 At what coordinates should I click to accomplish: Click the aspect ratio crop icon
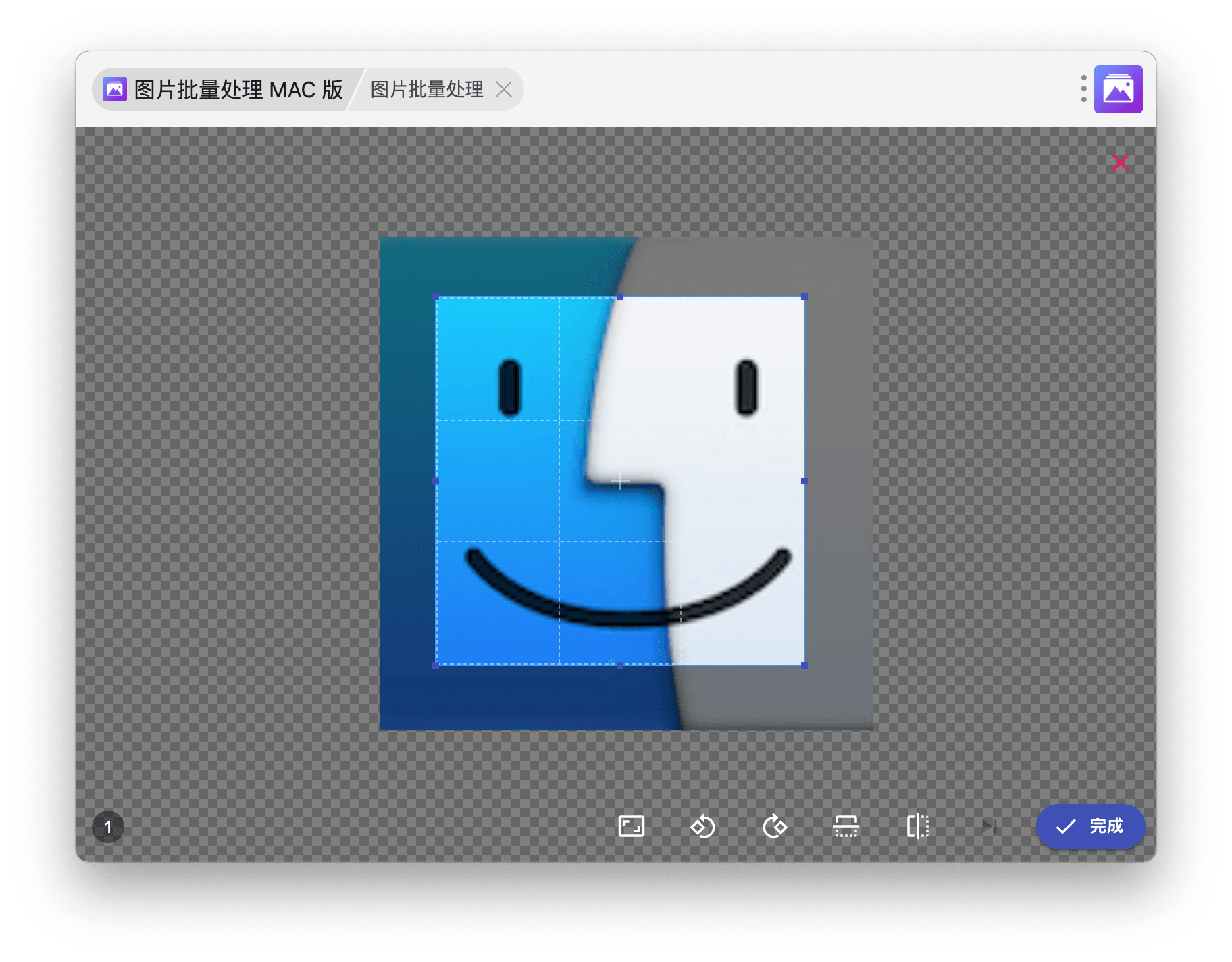click(x=631, y=826)
